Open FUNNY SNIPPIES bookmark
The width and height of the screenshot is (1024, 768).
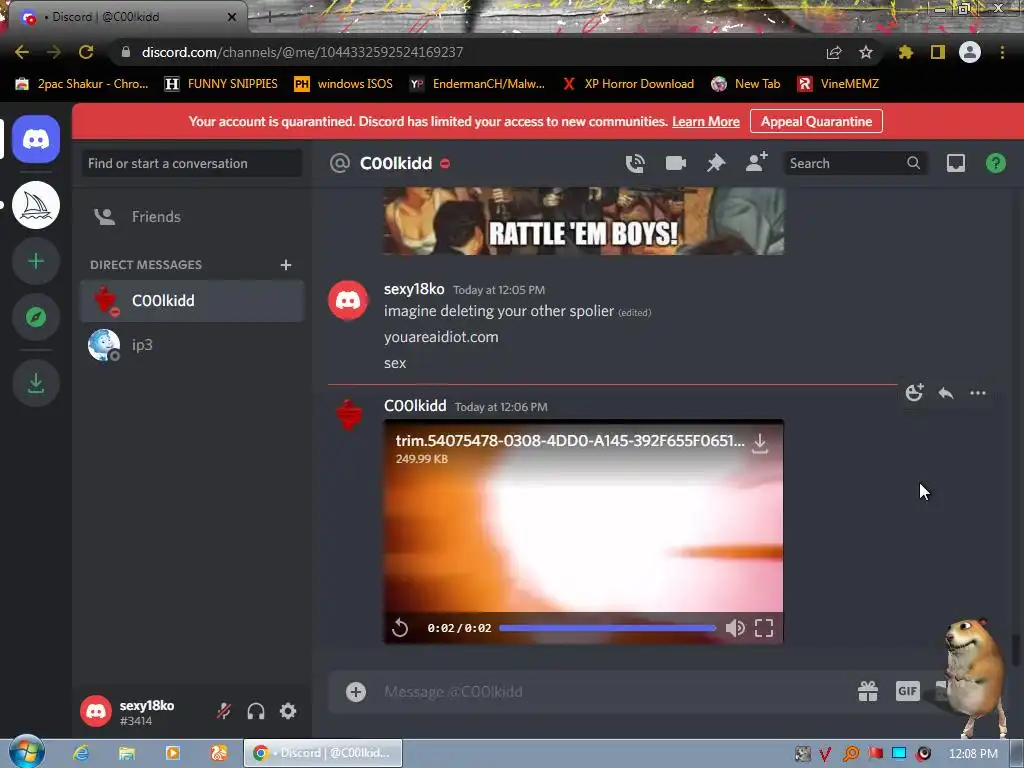(x=221, y=84)
